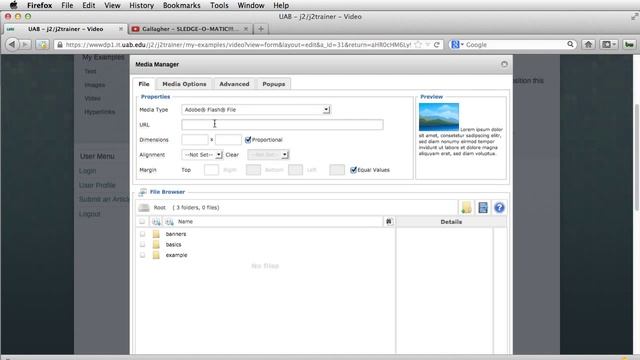This screenshot has width=640, height=360.
Task: Switch to the Media Options tab
Action: (184, 84)
